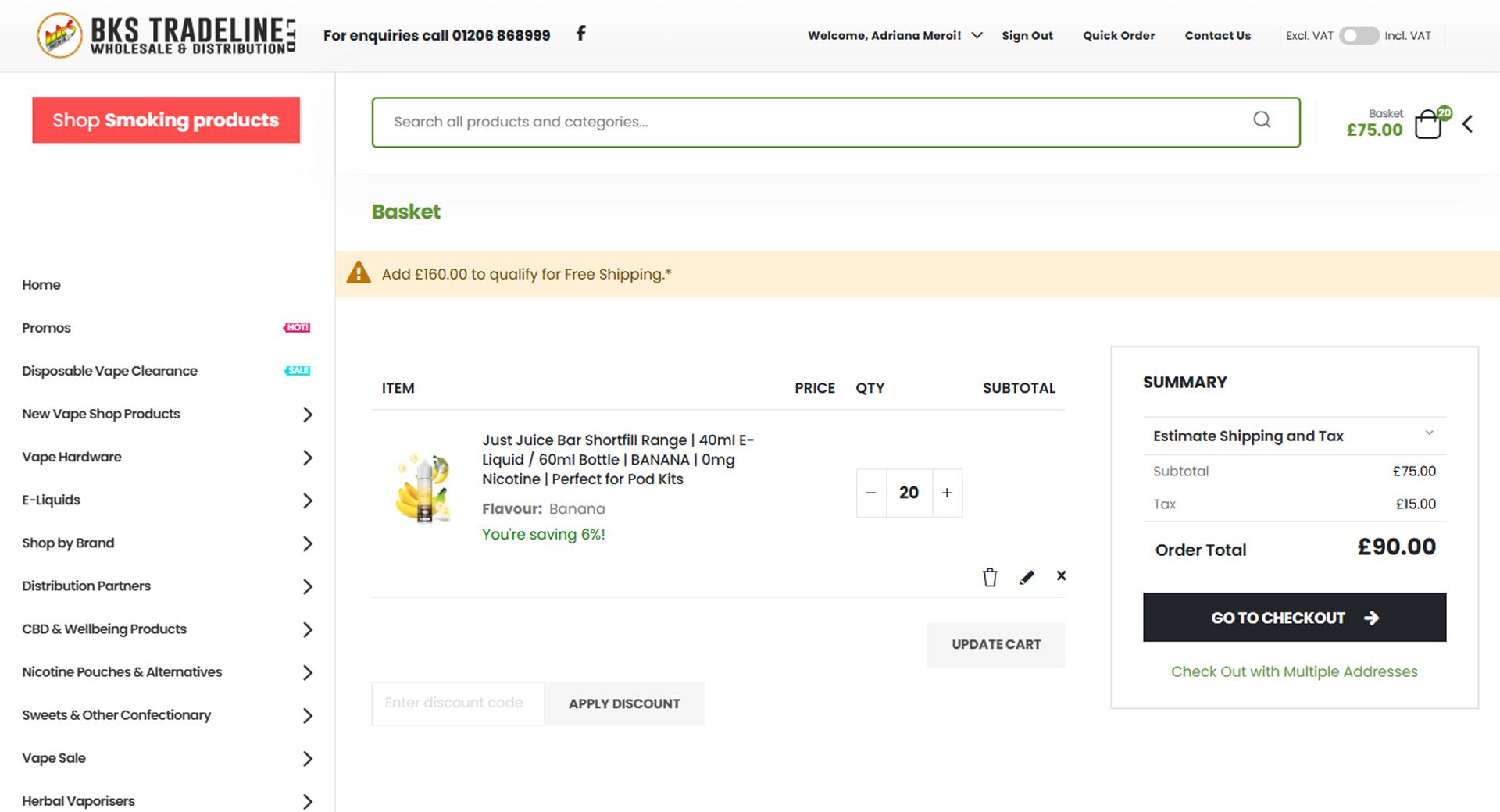Open Disposable Vape Clearance menu item
Screen dimensions: 1500x812
(109, 371)
